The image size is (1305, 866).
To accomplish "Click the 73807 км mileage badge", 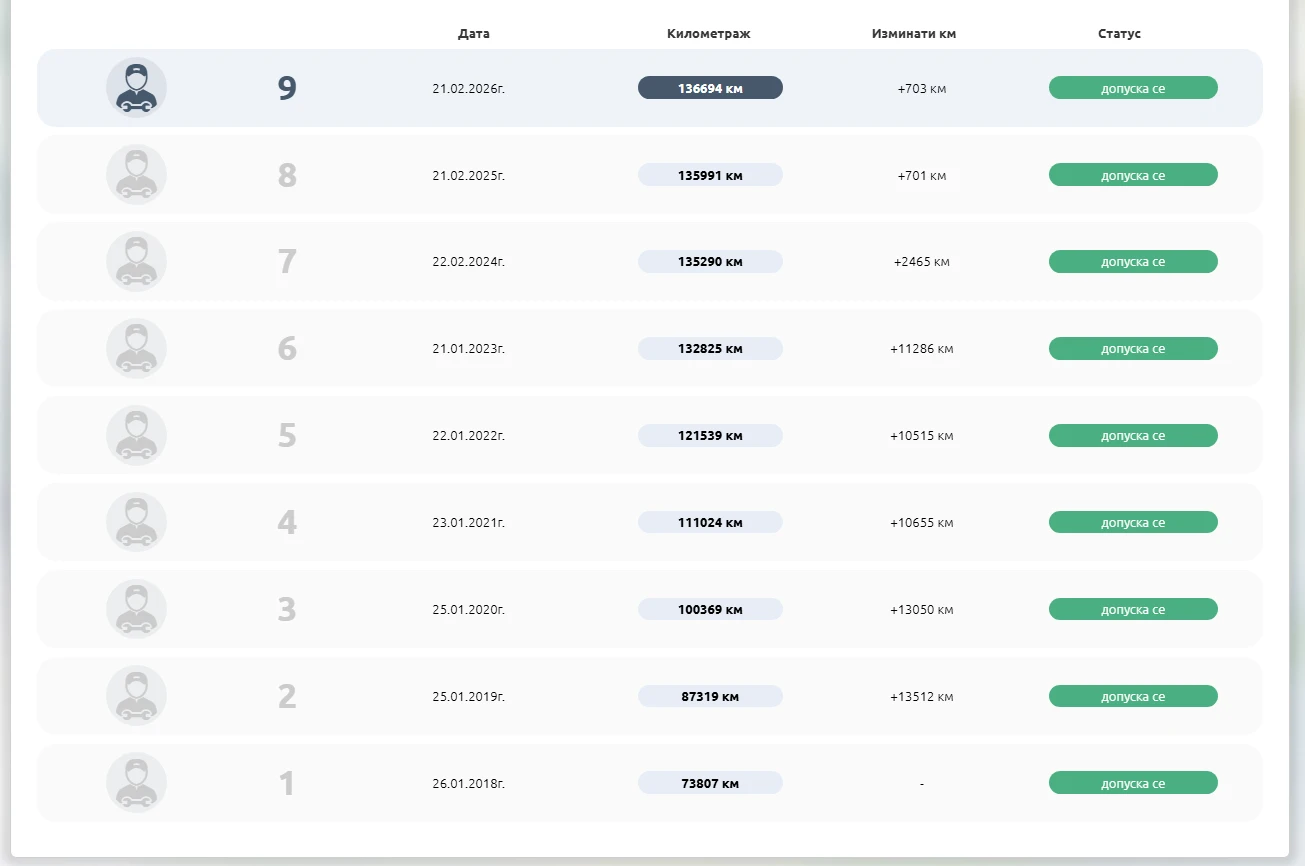I will pos(710,783).
